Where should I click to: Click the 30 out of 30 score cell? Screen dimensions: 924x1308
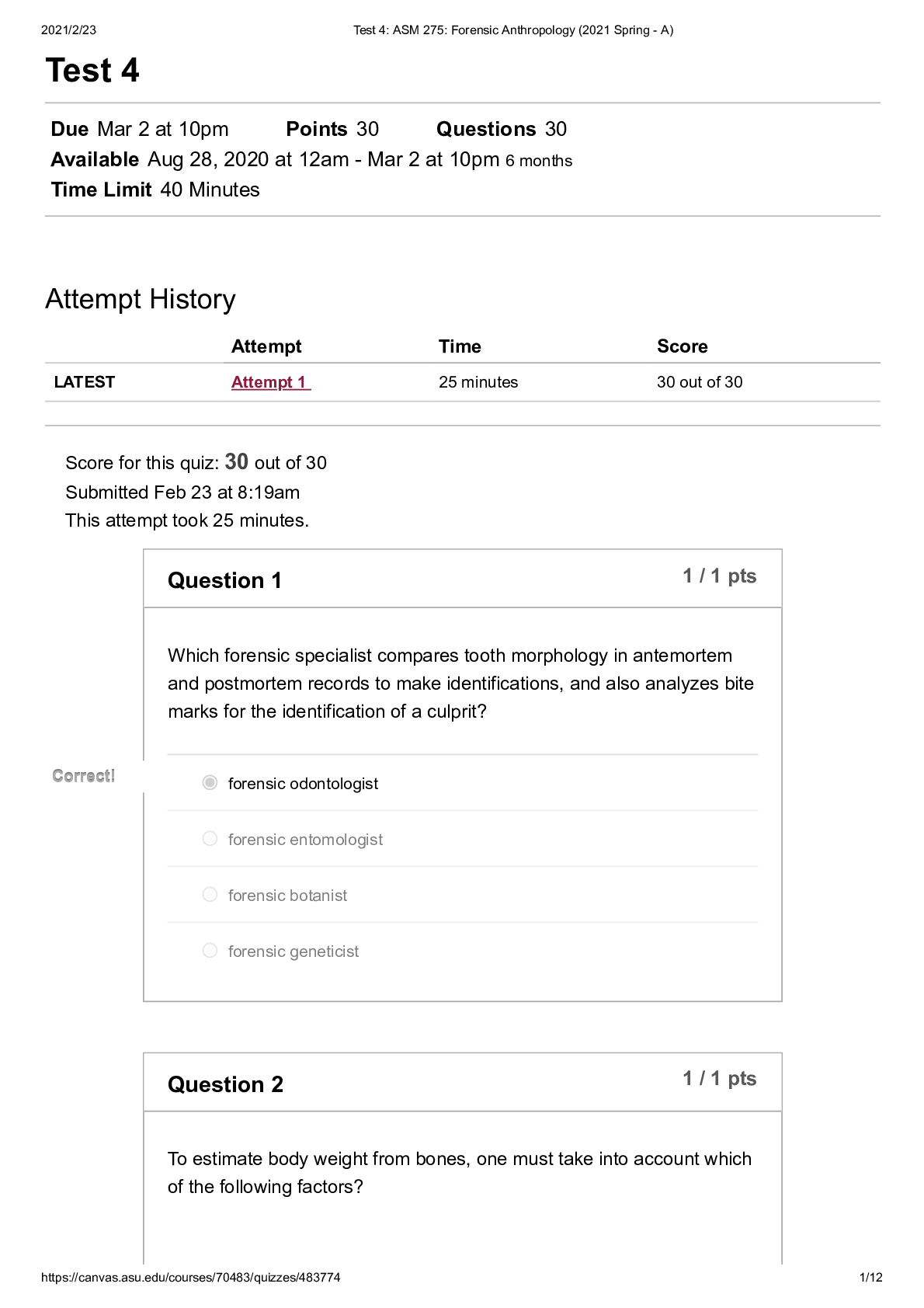(x=700, y=382)
